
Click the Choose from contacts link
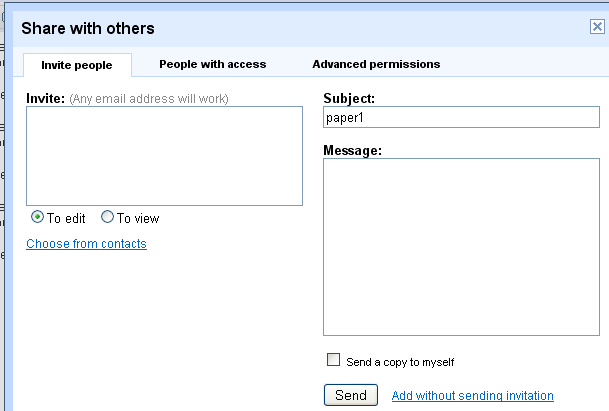coord(86,244)
